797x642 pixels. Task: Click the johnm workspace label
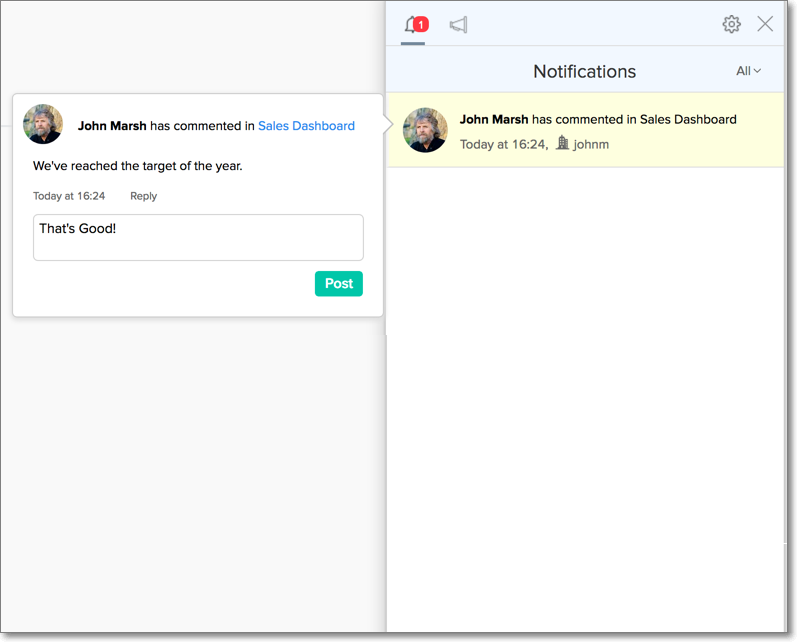click(591, 145)
